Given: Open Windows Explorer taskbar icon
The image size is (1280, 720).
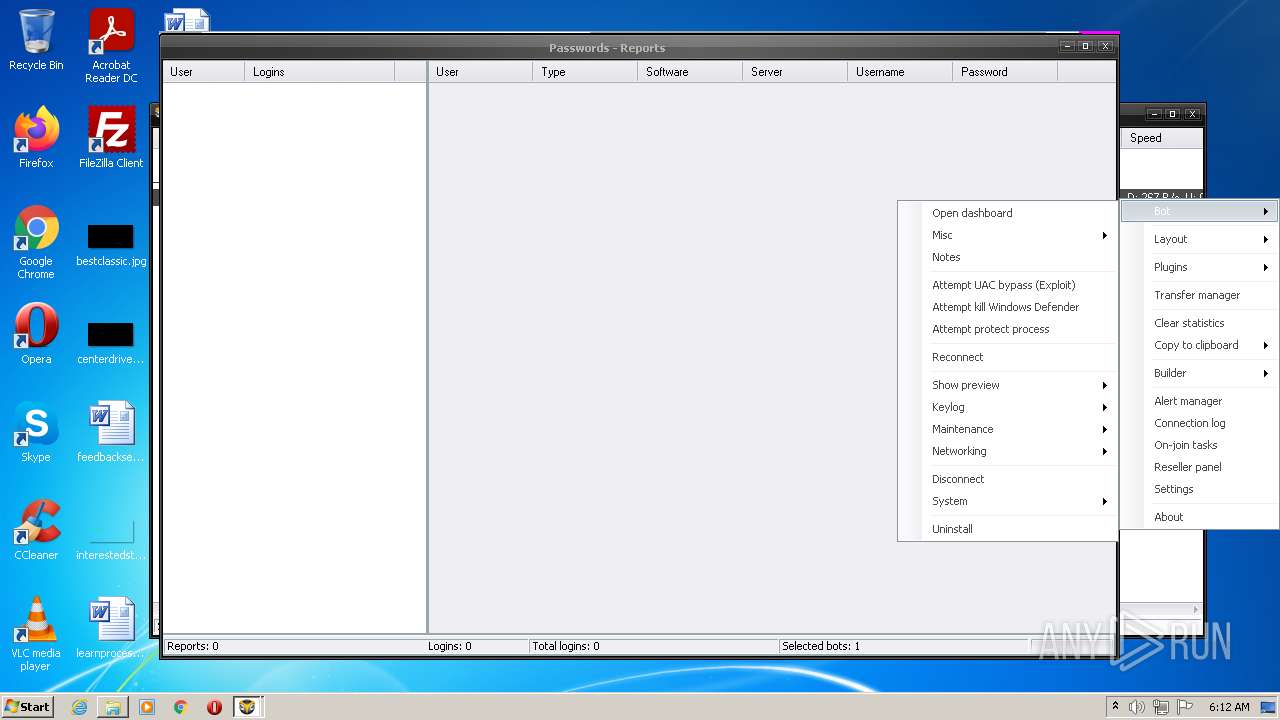Looking at the screenshot, I should point(113,707).
